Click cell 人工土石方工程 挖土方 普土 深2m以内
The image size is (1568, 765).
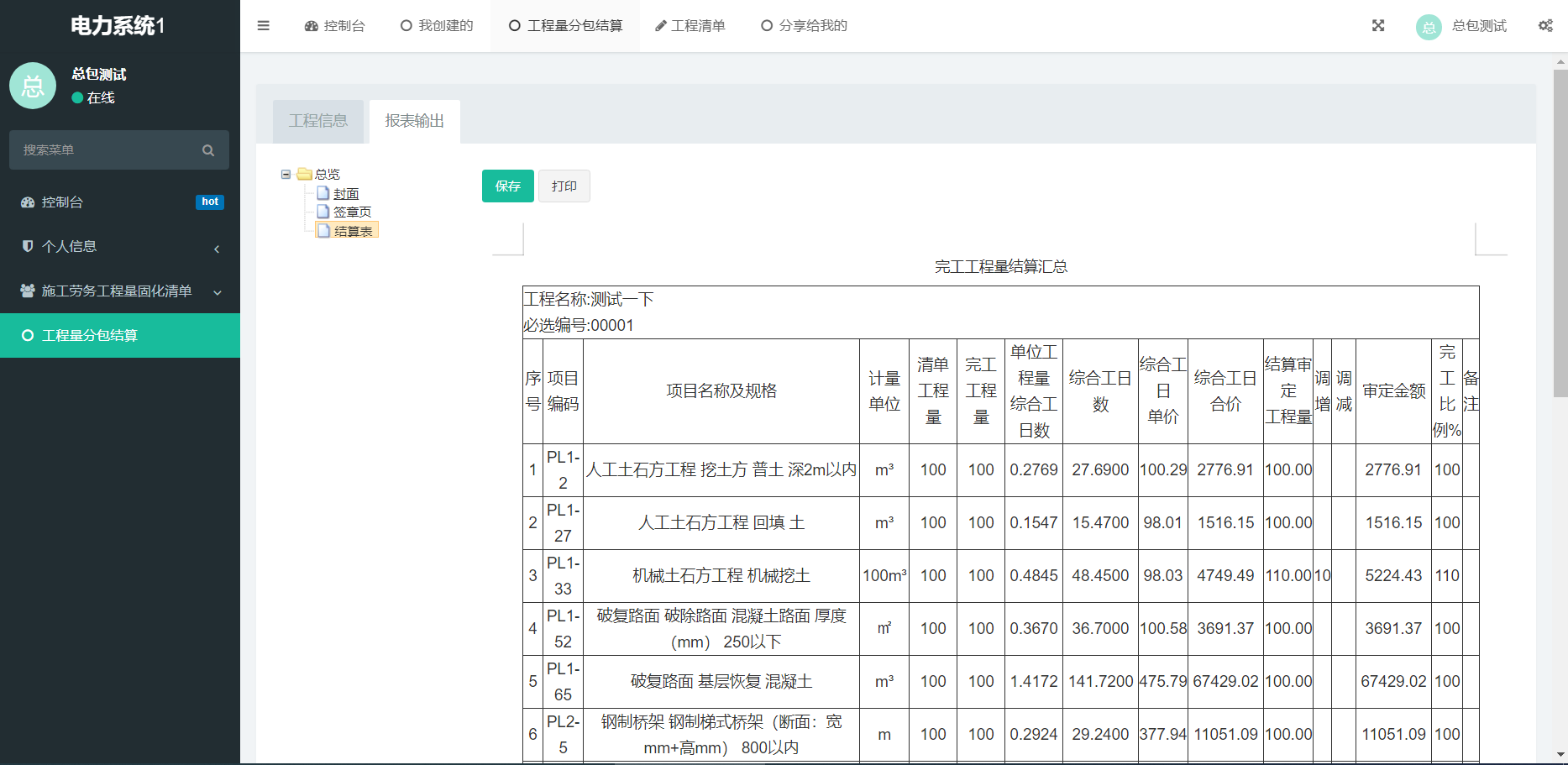click(x=721, y=470)
